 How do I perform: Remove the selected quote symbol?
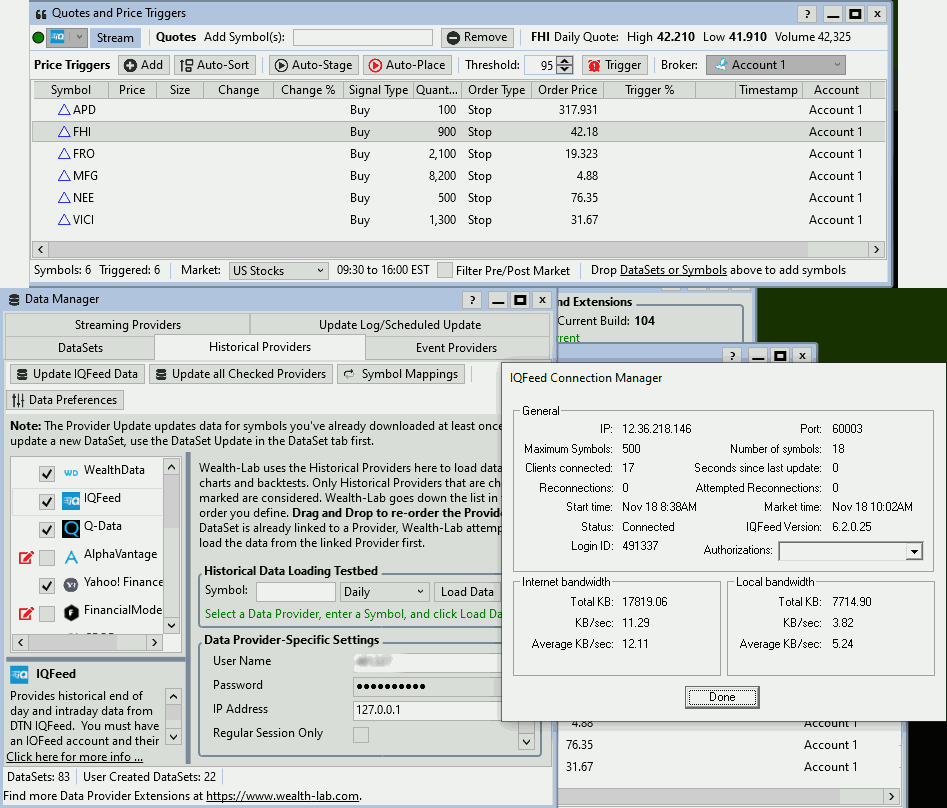476,37
